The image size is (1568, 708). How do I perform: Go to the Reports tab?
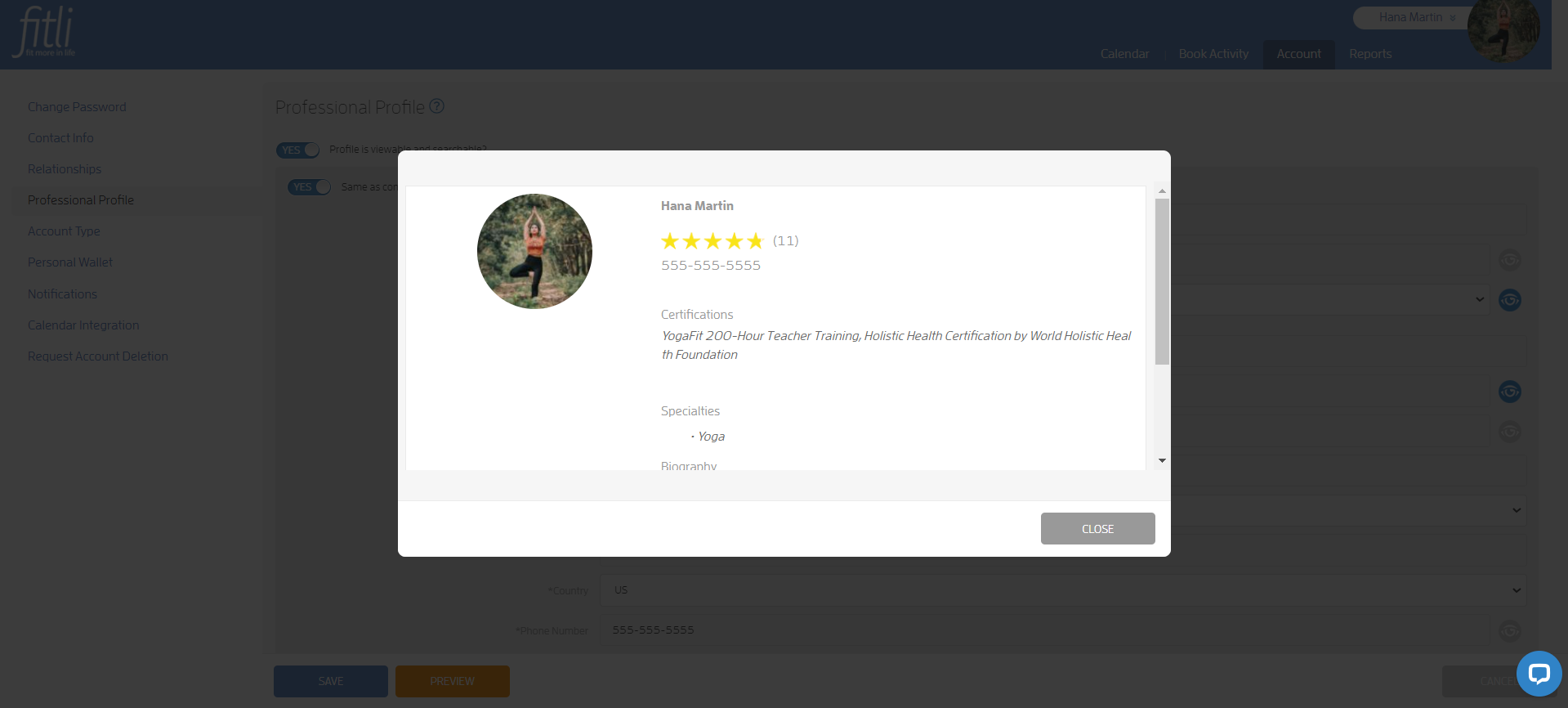[1370, 54]
